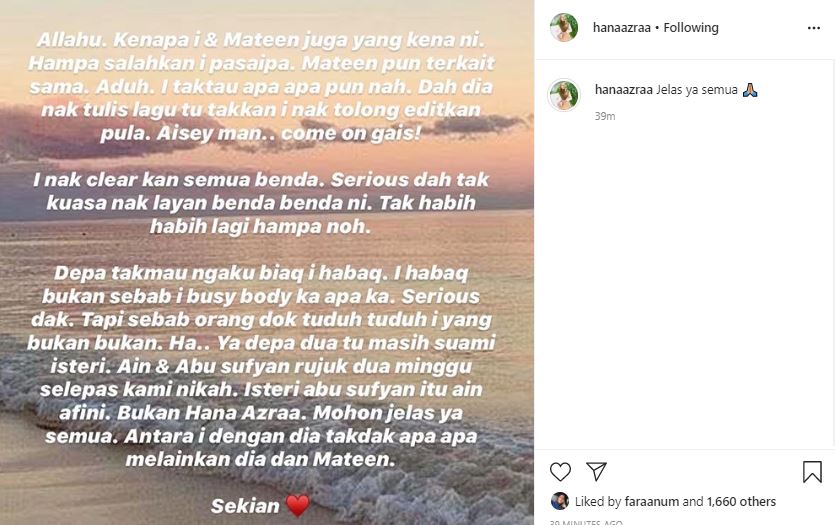Open hanaazraa profile picture in header
The width and height of the screenshot is (835, 525).
pyautogui.click(x=564, y=27)
